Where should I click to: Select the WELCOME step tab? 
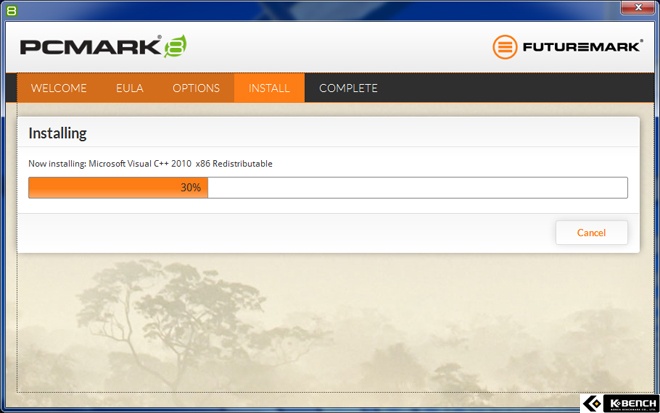point(59,88)
